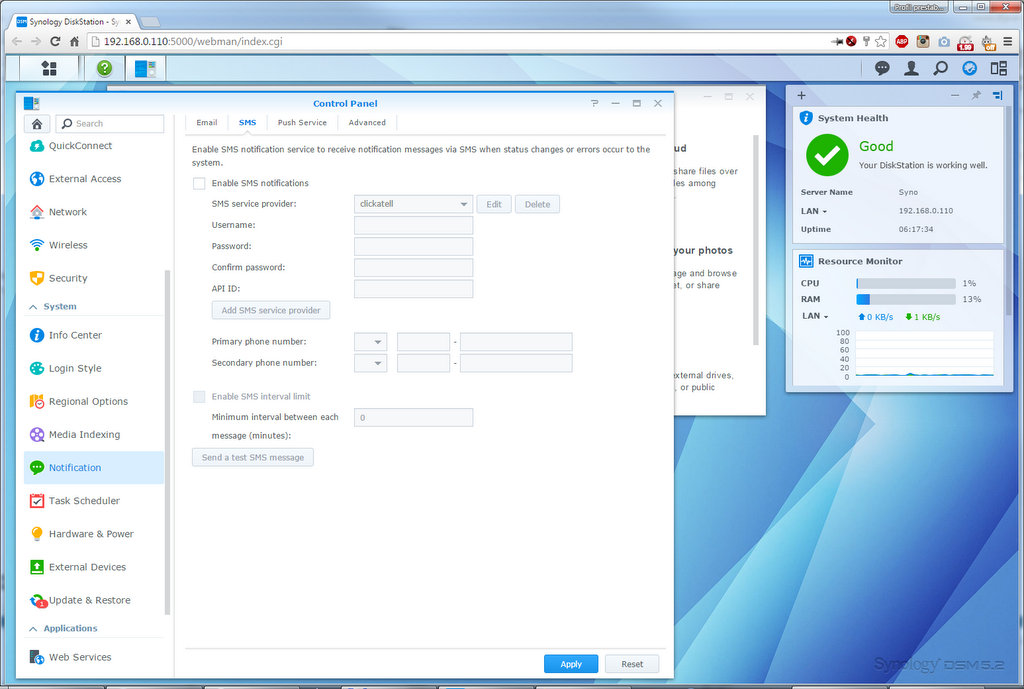Click Send a test SMS message

(x=253, y=457)
